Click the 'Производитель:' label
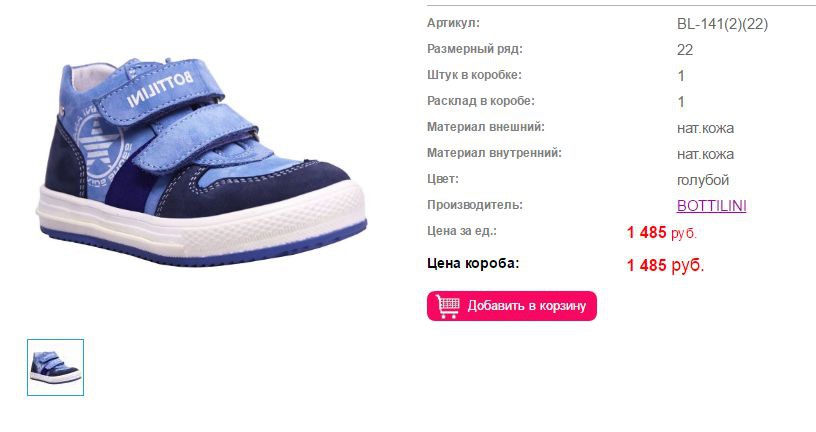The height and width of the screenshot is (432, 816). (475, 205)
